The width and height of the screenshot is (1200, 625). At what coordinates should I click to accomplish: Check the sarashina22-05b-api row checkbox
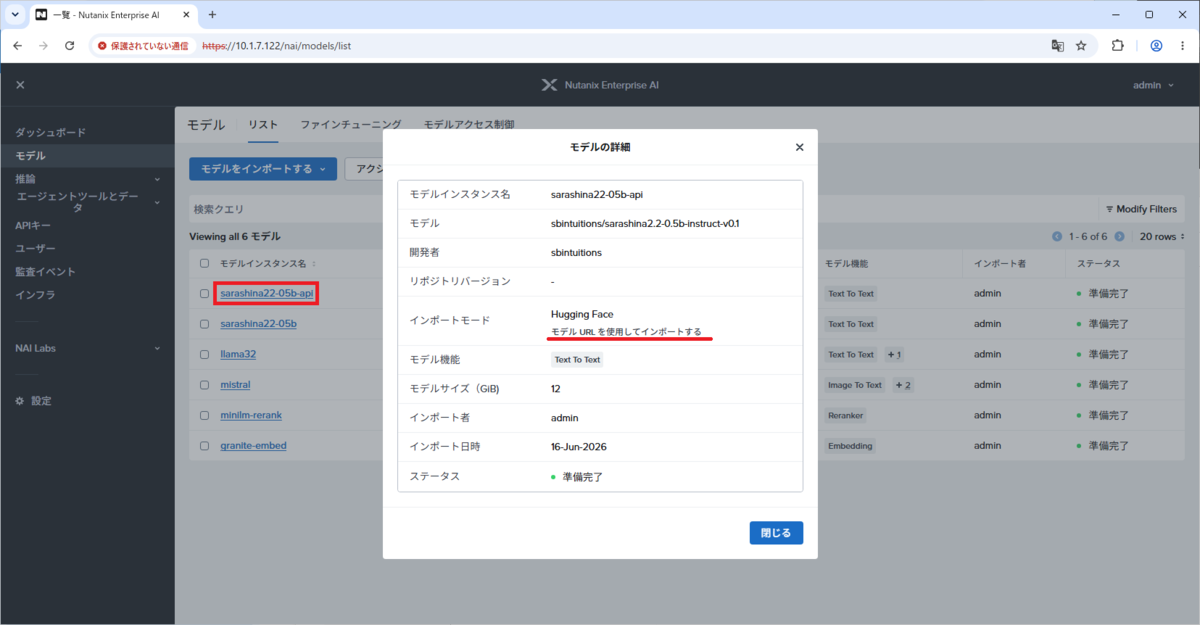pos(205,294)
